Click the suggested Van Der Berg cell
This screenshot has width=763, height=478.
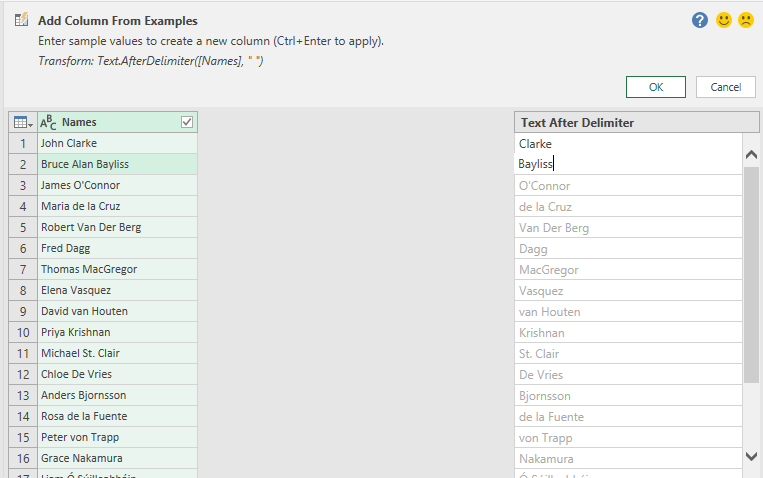[628, 227]
